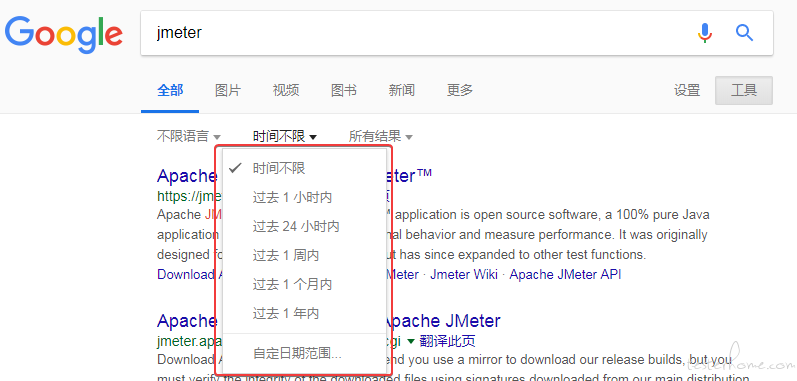This screenshot has height=381, width=797.
Task: Switch to the 视频 tab
Action: pyautogui.click(x=286, y=90)
